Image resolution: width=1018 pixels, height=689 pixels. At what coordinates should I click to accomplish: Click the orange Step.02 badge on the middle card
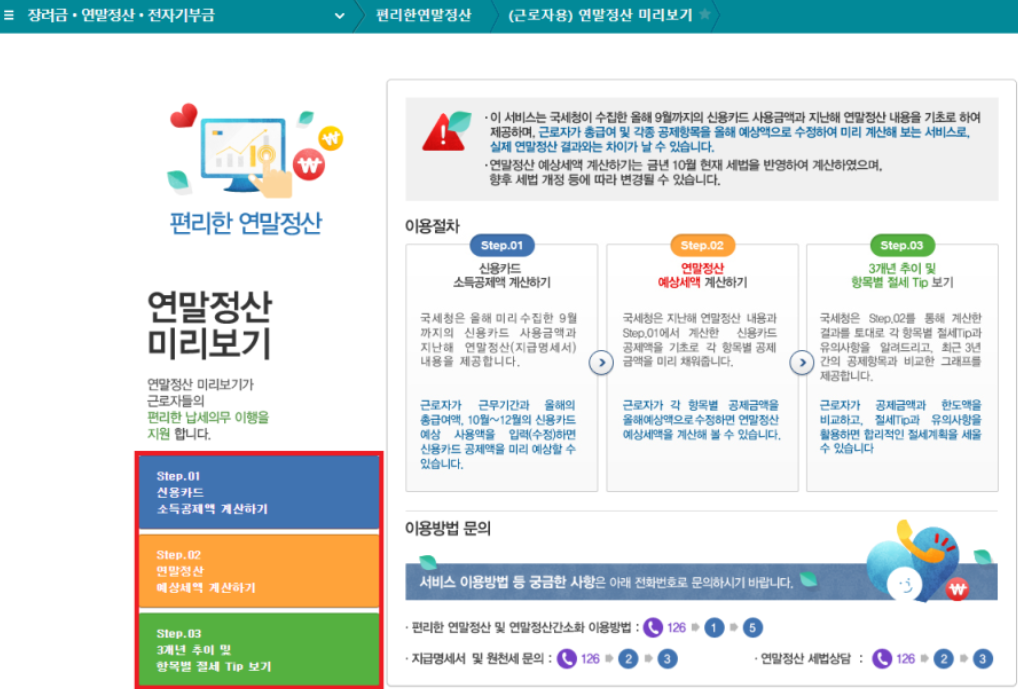click(x=700, y=246)
